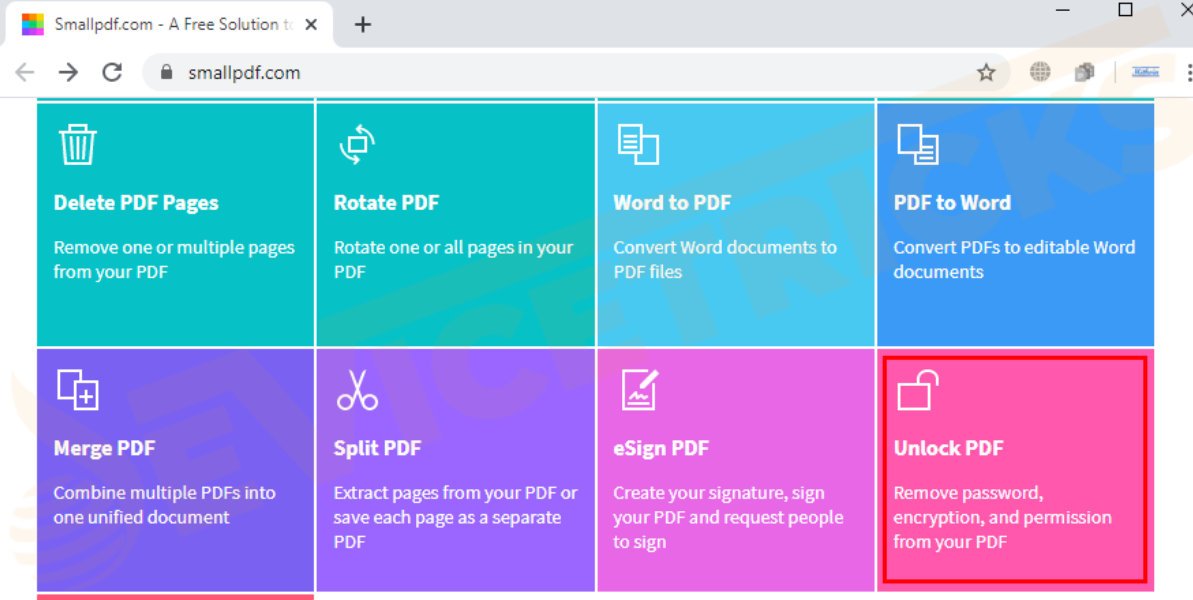Go back with the browser back arrow
This screenshot has width=1193, height=600.
click(x=25, y=72)
